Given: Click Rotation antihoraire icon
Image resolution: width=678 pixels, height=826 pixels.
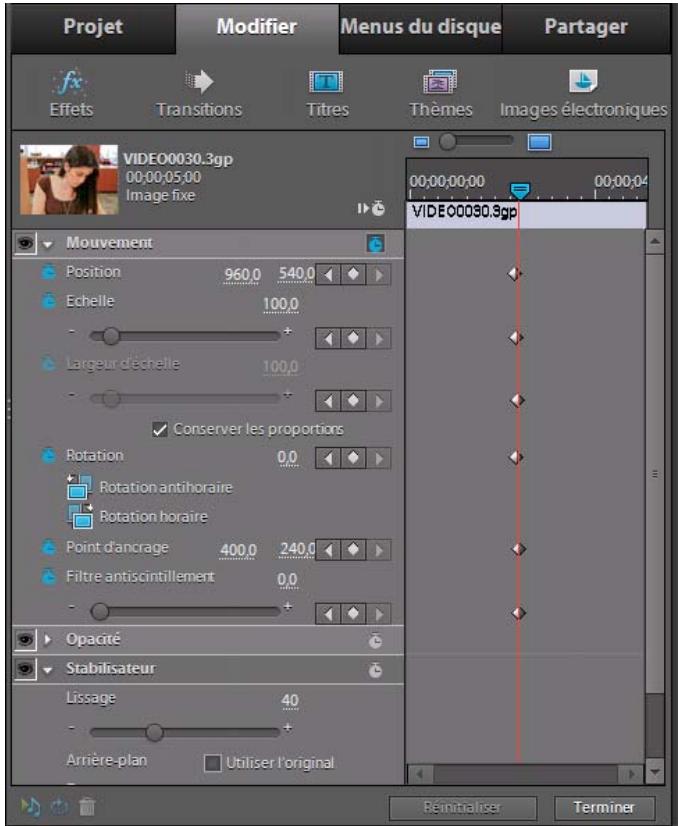Looking at the screenshot, I should pos(80,487).
